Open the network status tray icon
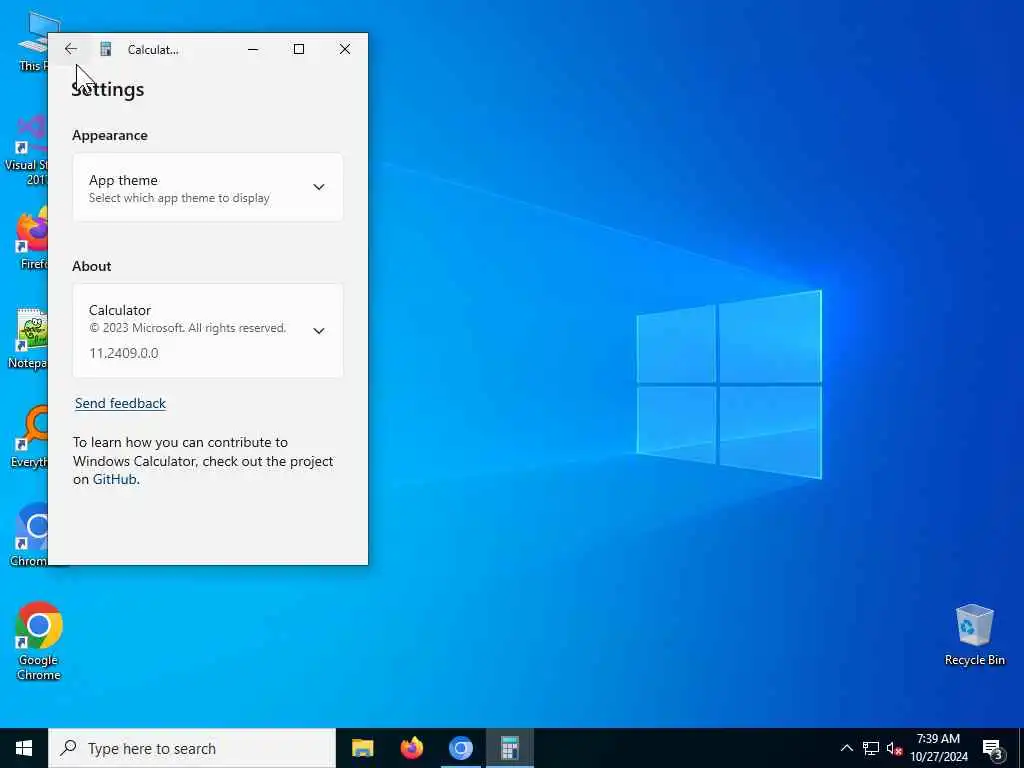The image size is (1024, 768). pos(871,748)
